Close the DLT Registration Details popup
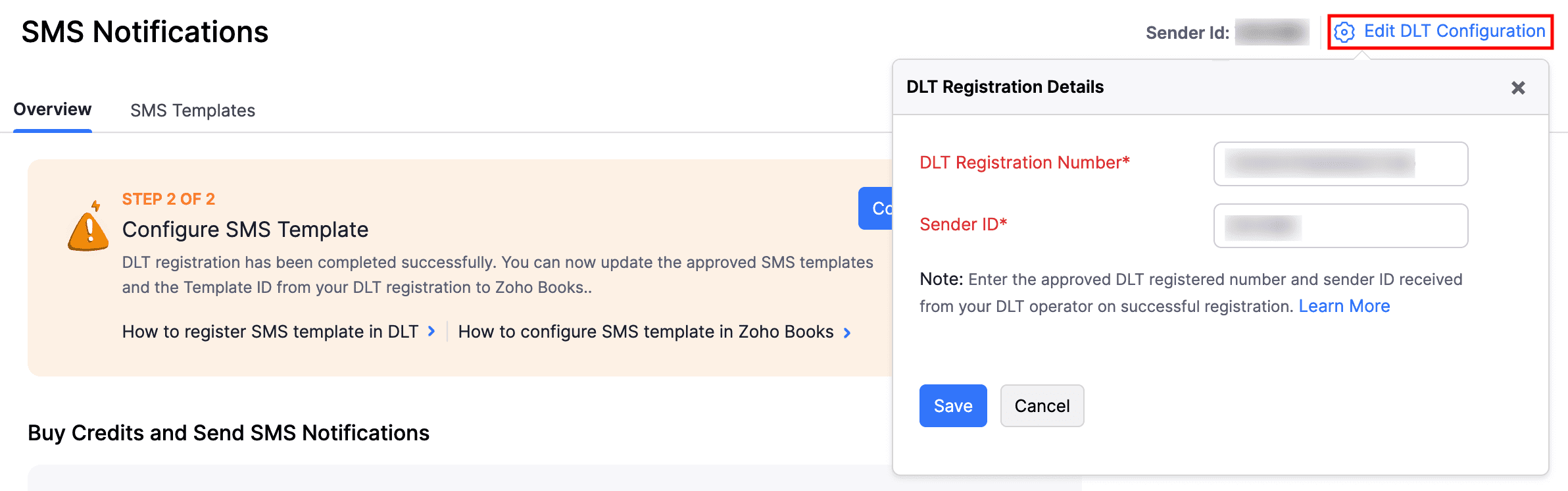 coord(1518,88)
